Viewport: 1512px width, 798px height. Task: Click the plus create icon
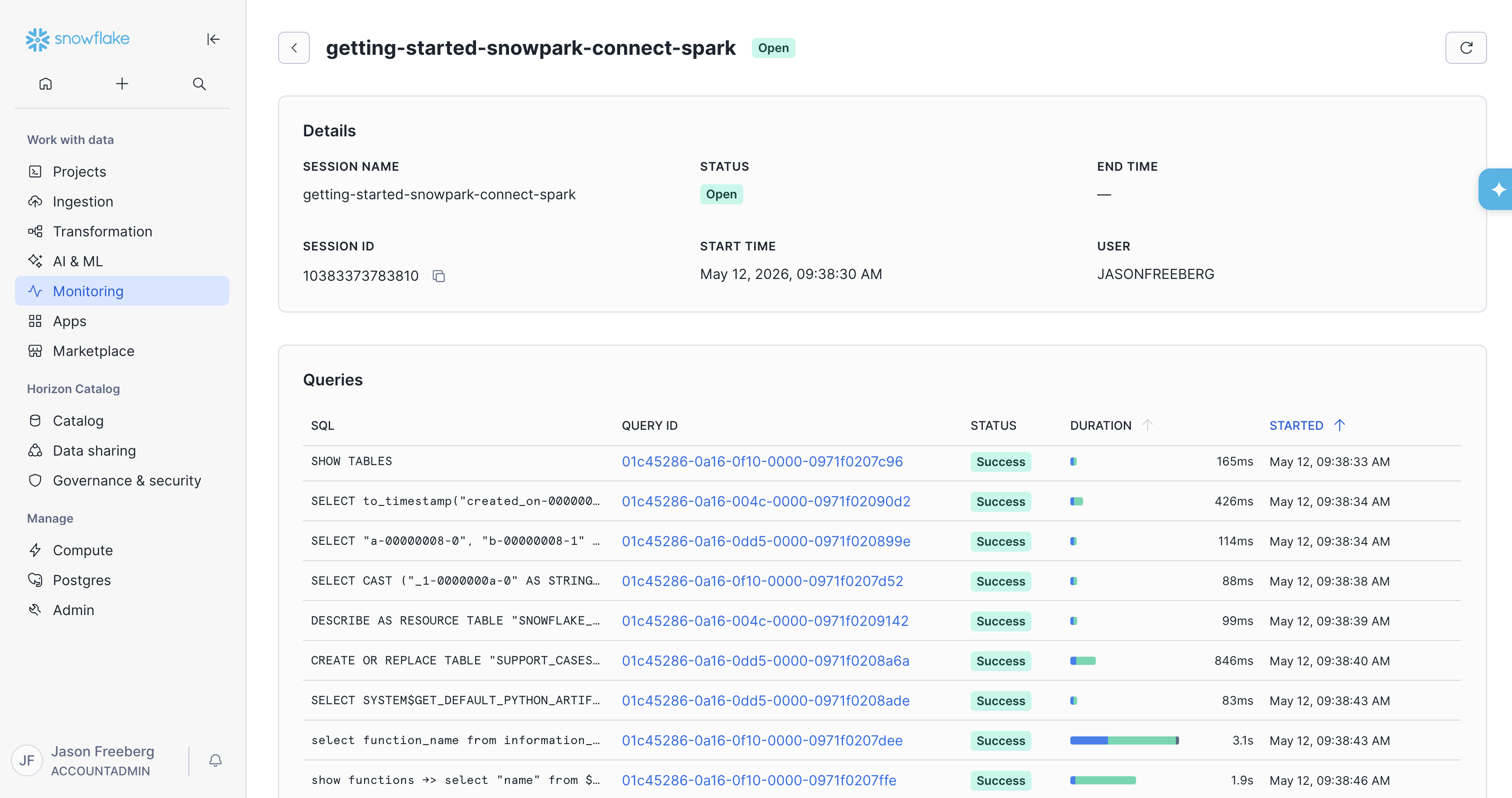click(121, 84)
